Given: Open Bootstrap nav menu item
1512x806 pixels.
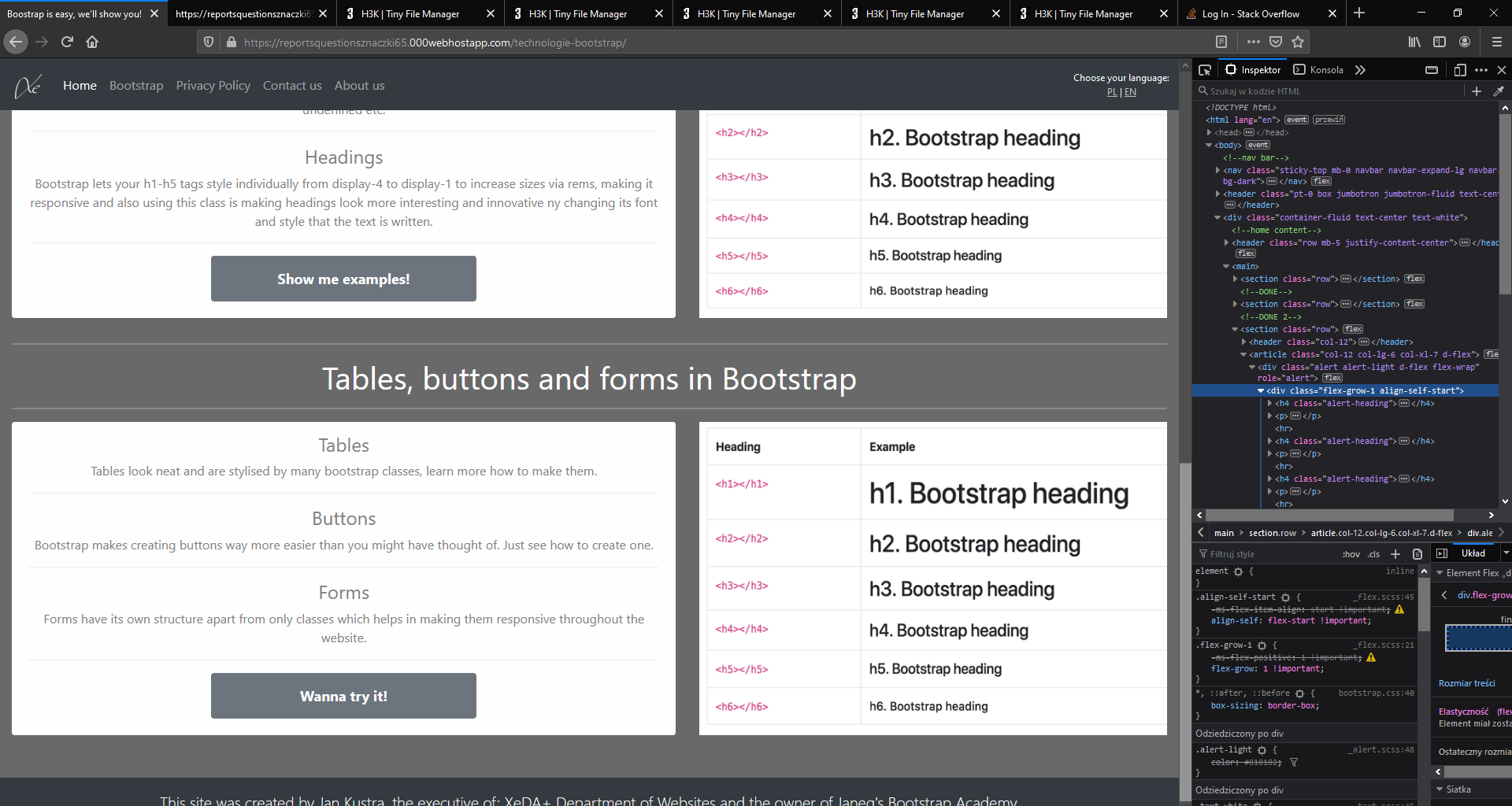Looking at the screenshot, I should (136, 86).
